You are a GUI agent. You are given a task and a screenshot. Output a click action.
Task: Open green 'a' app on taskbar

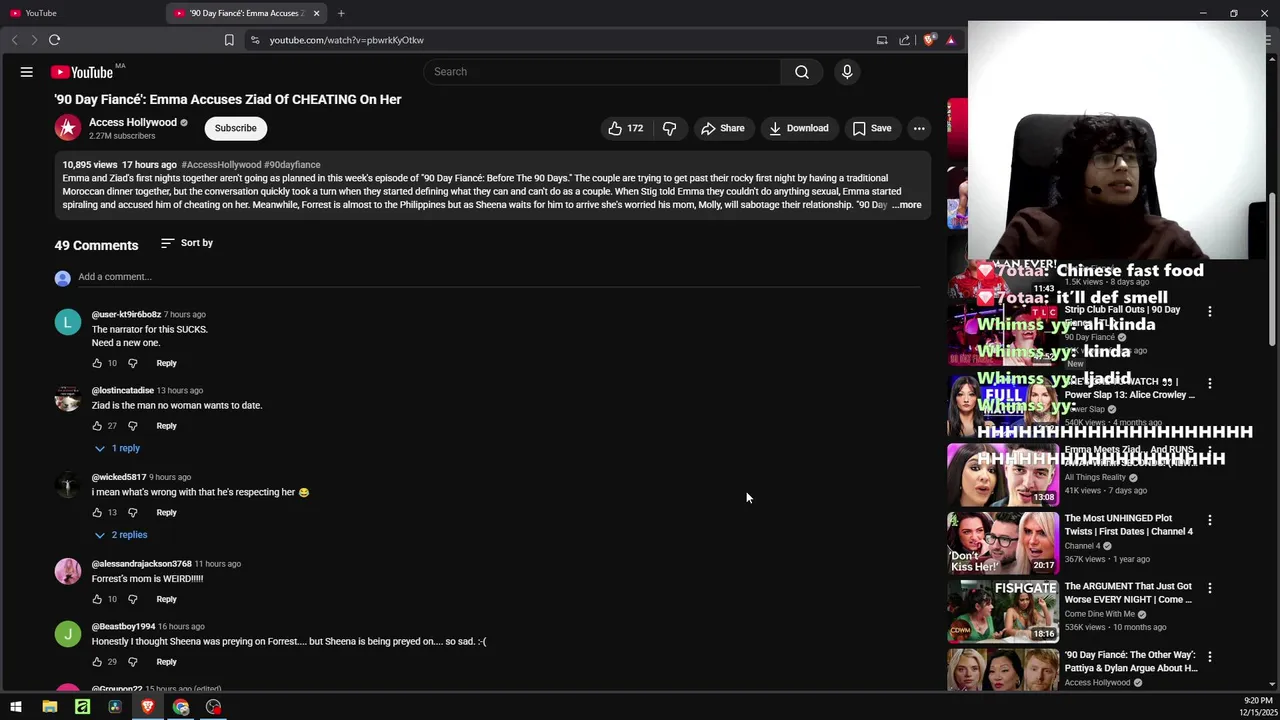(x=82, y=707)
